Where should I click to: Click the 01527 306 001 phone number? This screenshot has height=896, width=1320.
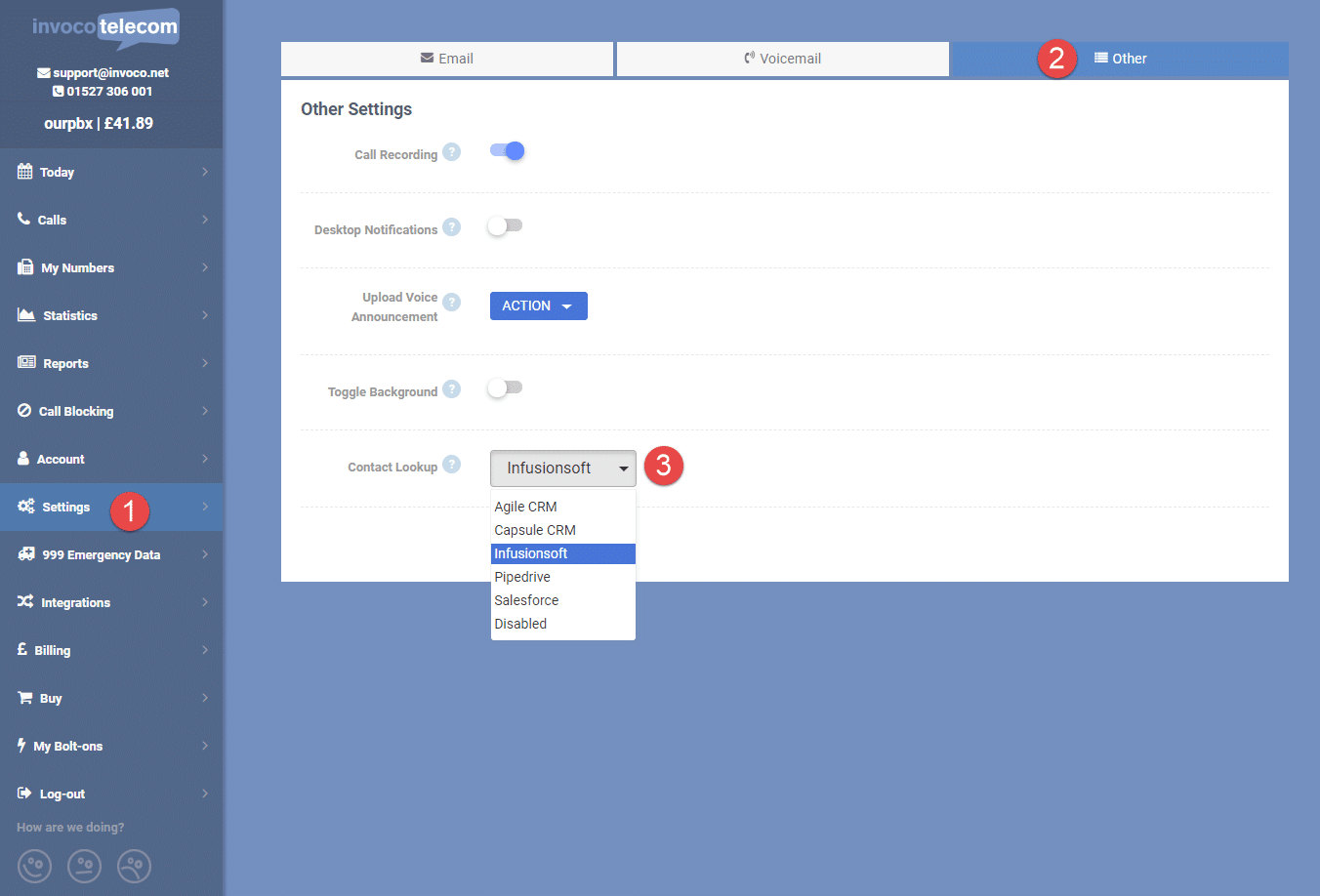[x=109, y=92]
